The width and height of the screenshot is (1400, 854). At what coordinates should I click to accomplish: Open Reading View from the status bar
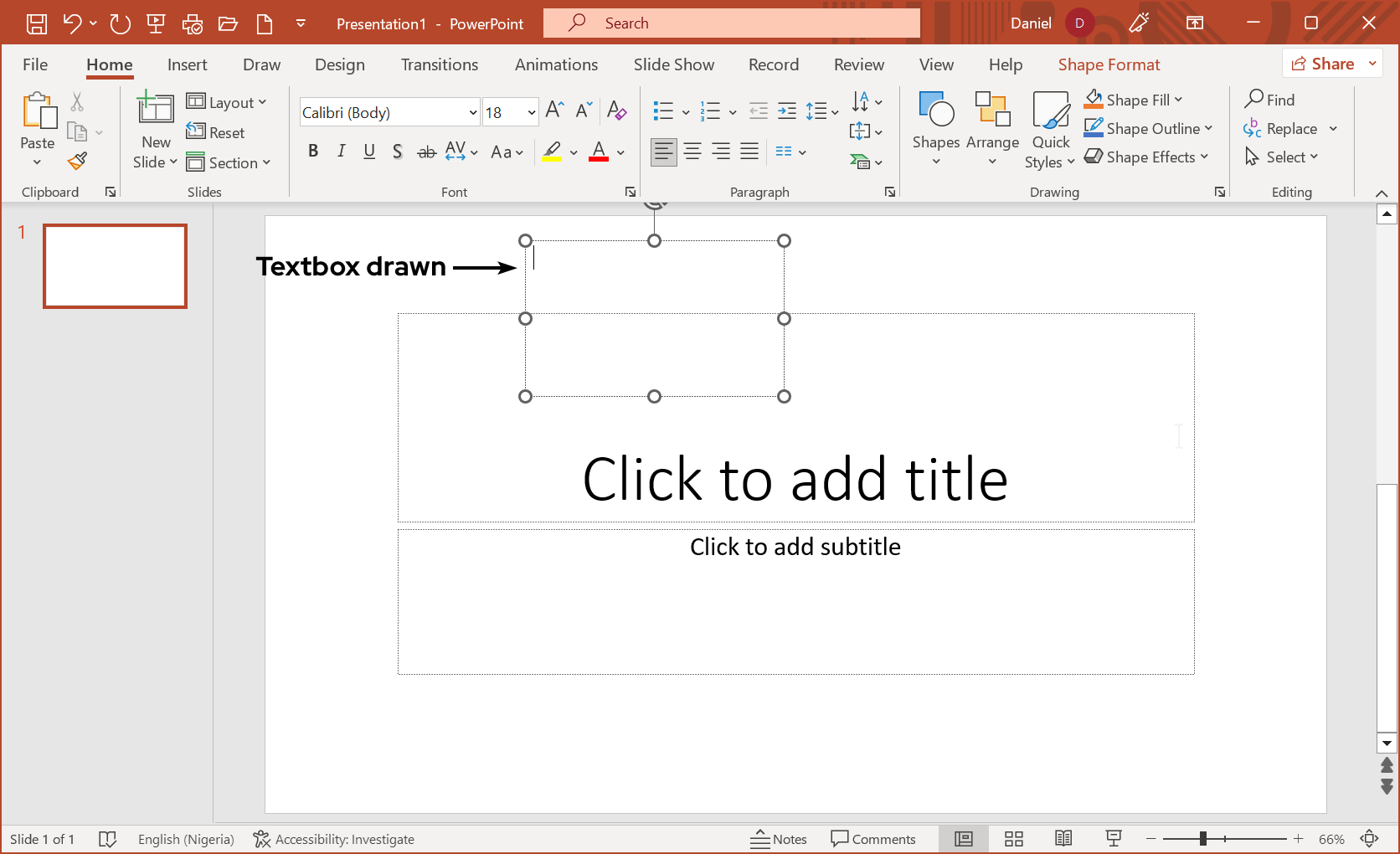coord(1063,839)
